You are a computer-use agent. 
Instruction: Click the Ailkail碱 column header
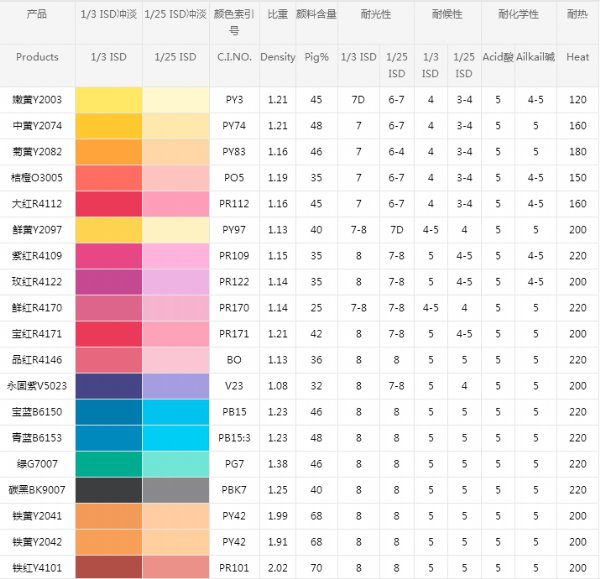[536, 58]
